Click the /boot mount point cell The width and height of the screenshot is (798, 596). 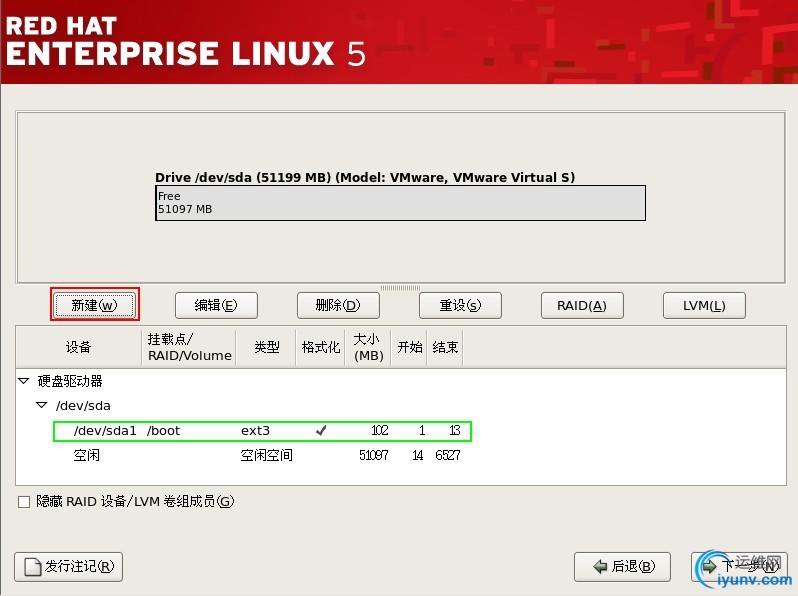pyautogui.click(x=163, y=431)
